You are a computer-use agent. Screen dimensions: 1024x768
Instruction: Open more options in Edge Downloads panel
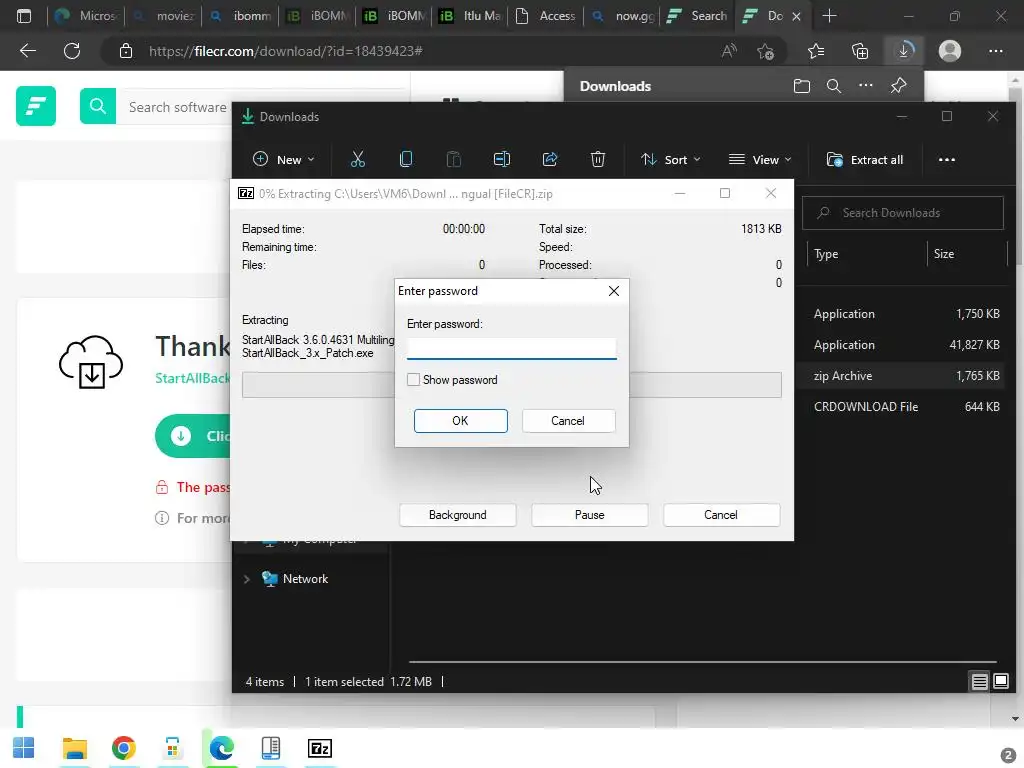(x=865, y=86)
